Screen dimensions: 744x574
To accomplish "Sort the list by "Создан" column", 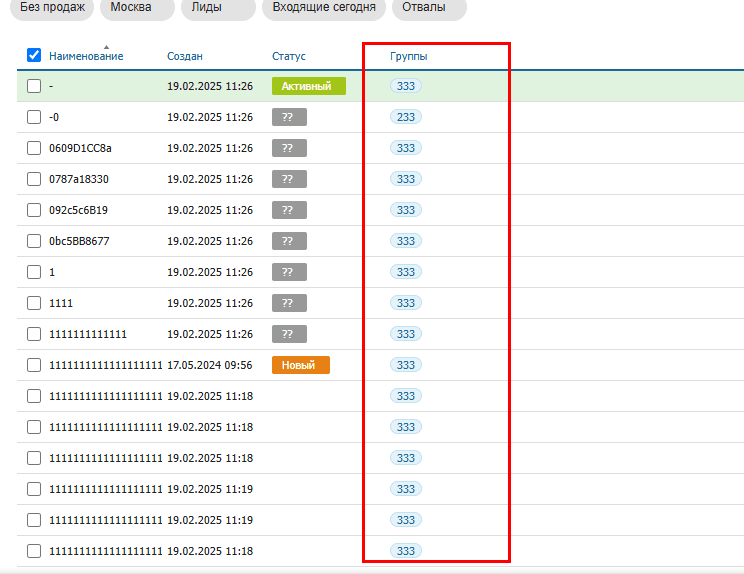I will tap(184, 56).
